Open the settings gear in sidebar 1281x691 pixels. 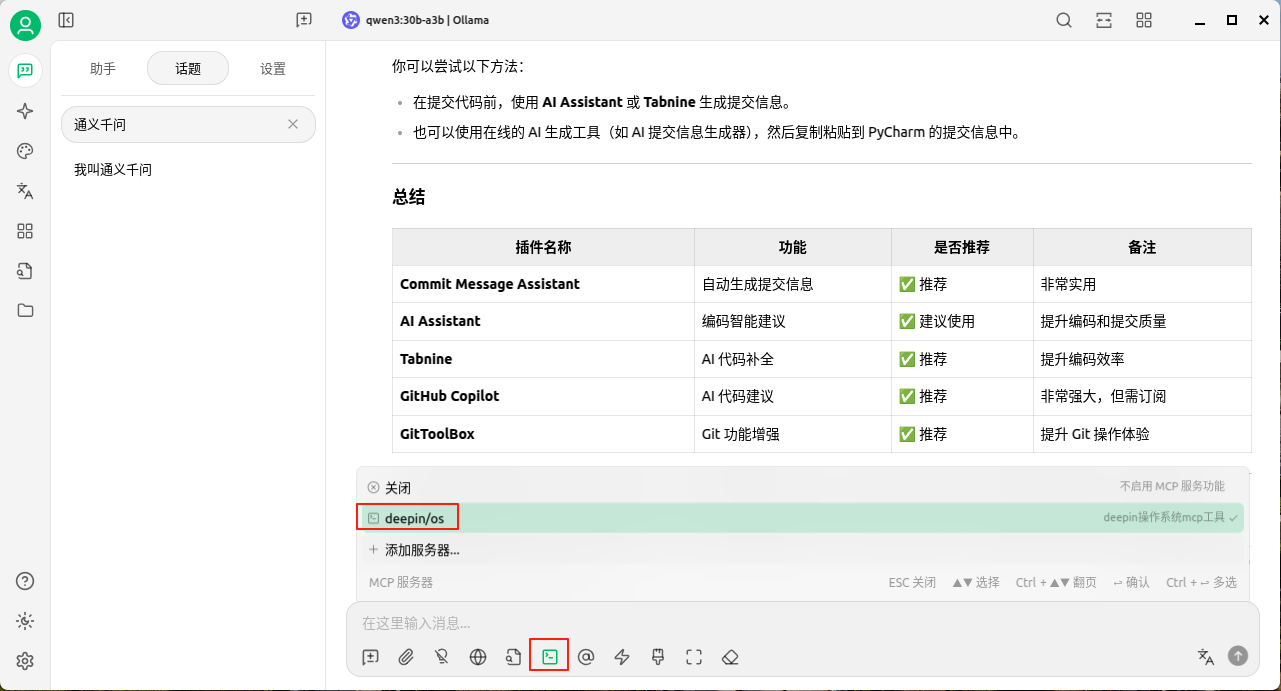25,661
